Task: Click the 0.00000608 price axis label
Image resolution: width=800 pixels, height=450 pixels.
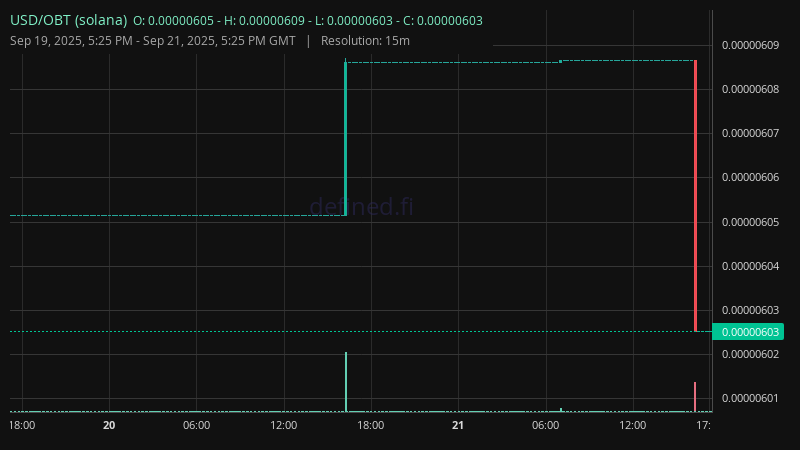Action: click(x=751, y=89)
